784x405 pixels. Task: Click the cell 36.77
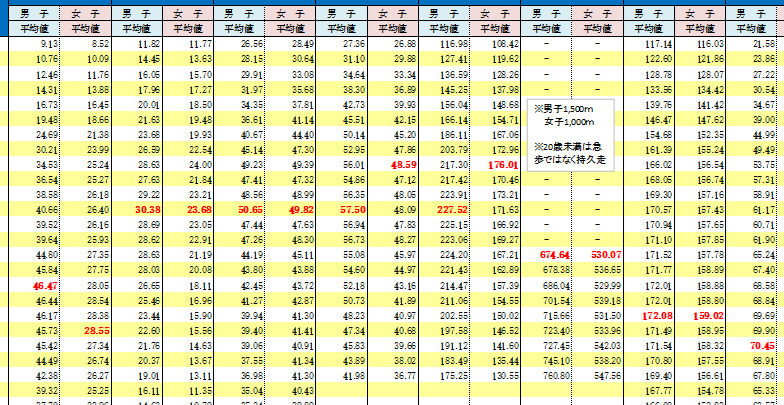[x=405, y=375]
